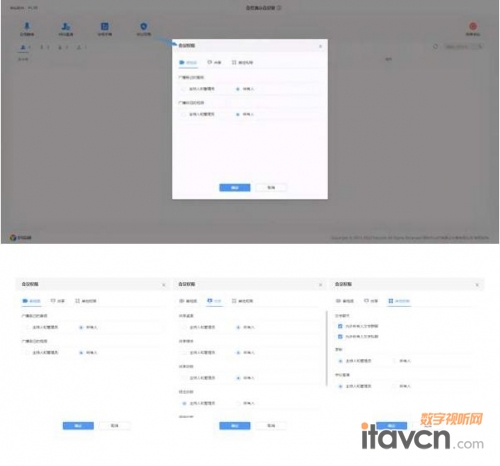Click the refresh icon beside the search box
The height and width of the screenshot is (466, 500).
[x=435, y=46]
